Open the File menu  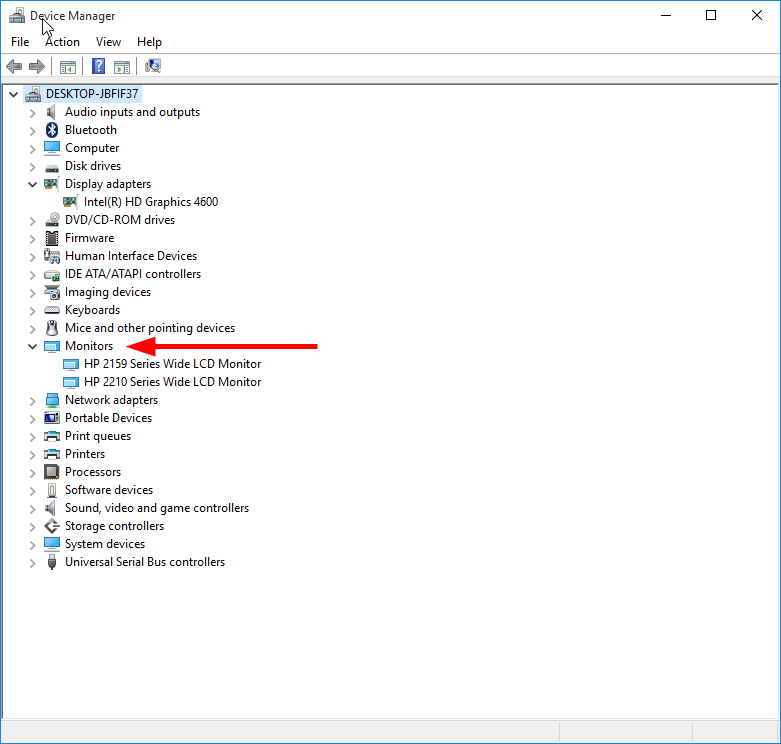(20, 42)
